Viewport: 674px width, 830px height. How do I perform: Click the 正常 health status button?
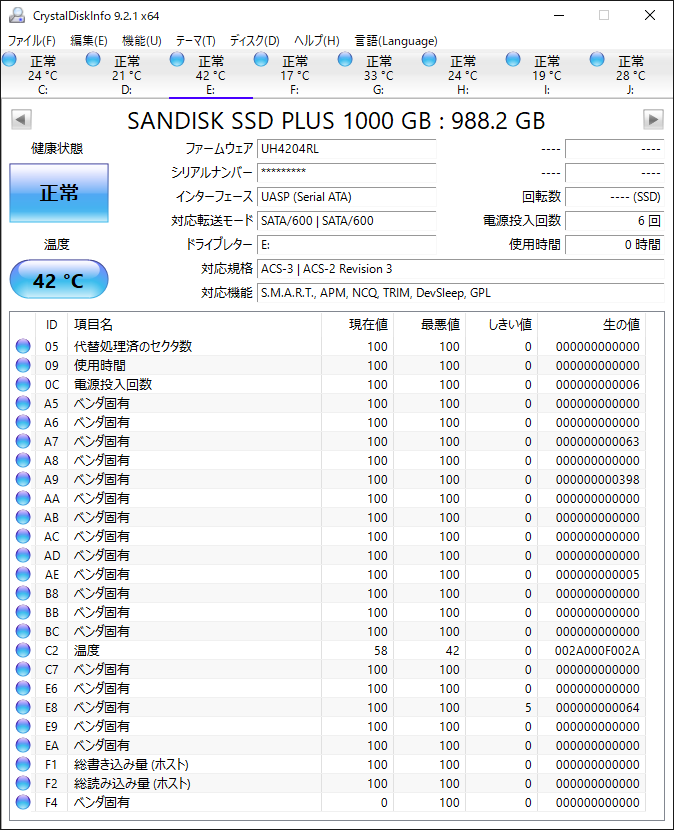[x=59, y=193]
